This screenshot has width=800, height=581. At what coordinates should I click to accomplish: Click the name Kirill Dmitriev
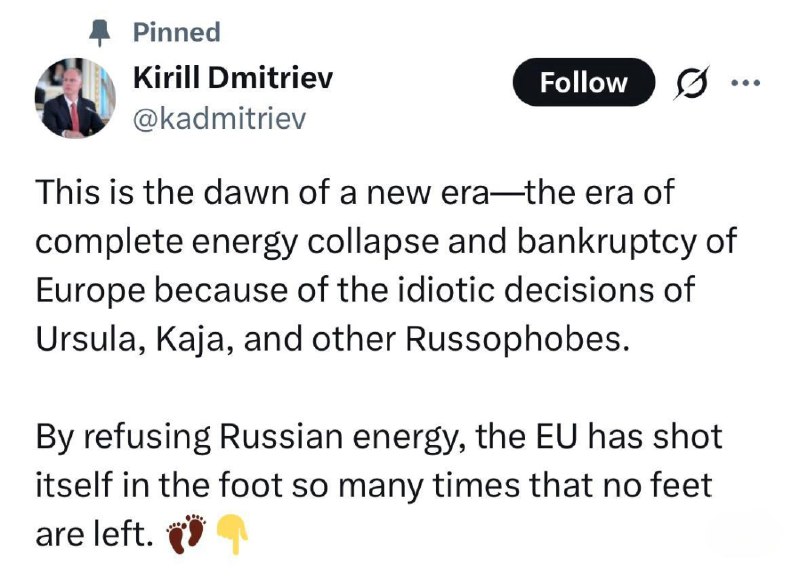(x=235, y=76)
